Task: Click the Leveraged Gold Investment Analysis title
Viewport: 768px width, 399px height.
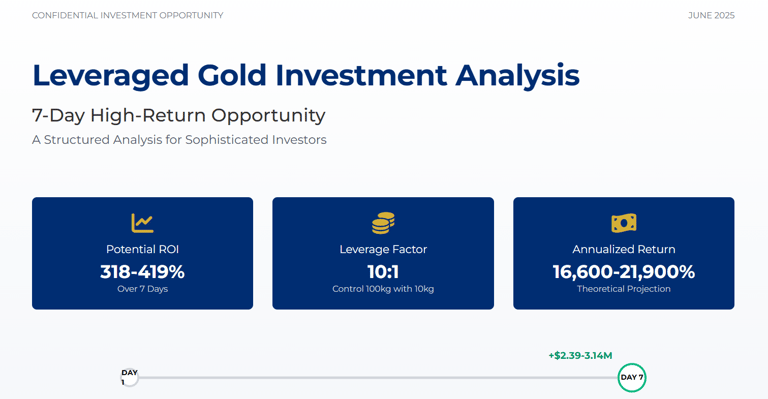Action: coord(306,75)
